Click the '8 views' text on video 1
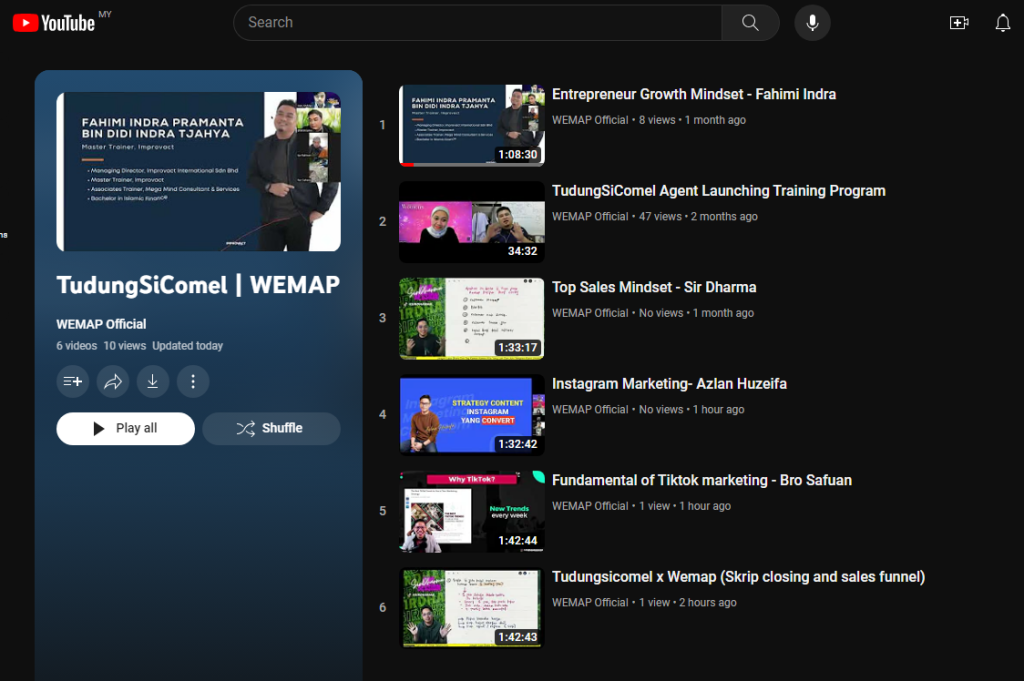The image size is (1024, 681). pyautogui.click(x=657, y=120)
